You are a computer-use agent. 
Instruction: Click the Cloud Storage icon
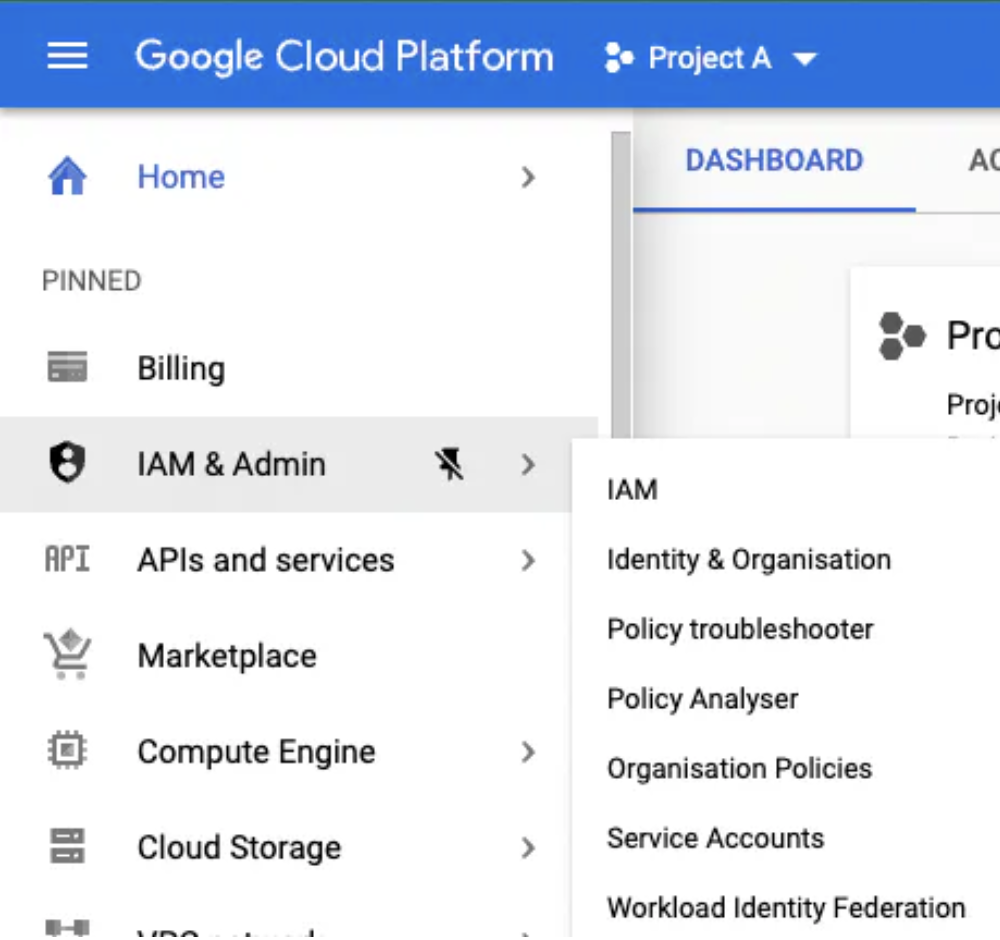click(67, 848)
